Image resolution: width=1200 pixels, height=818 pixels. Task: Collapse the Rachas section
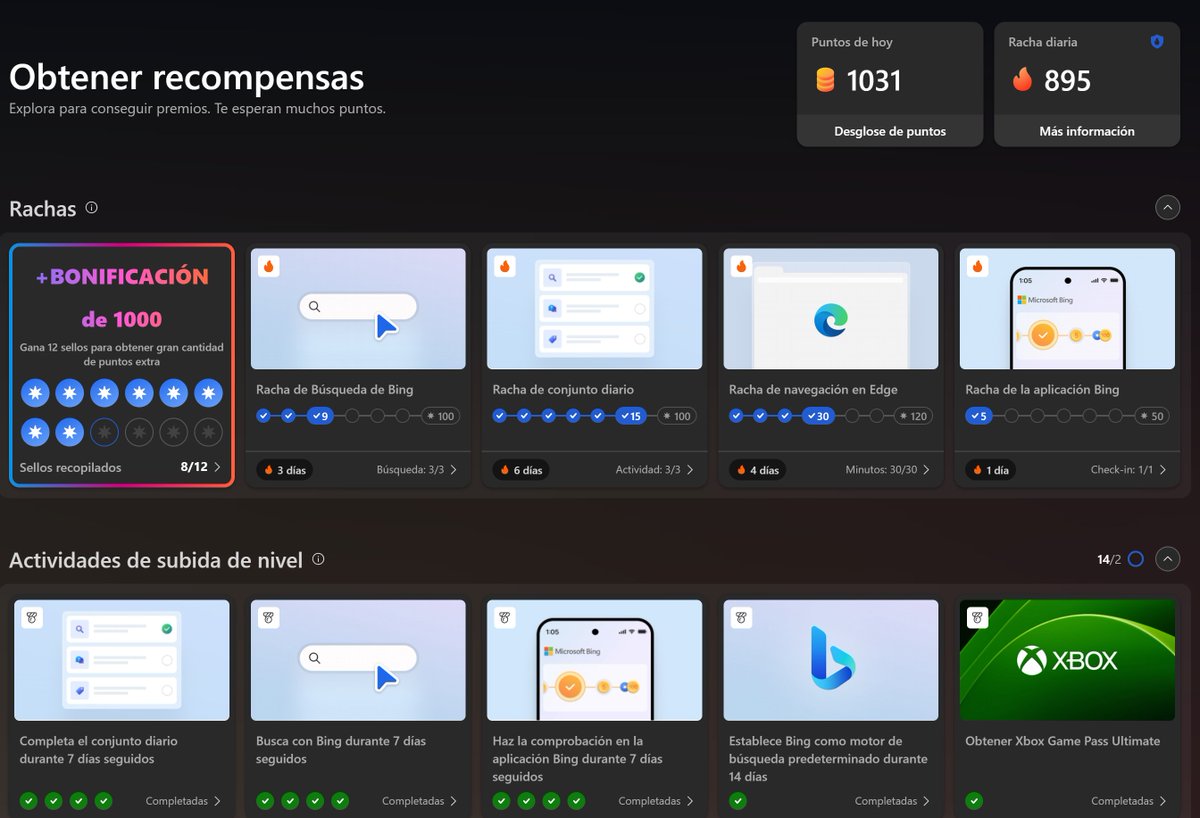(x=1167, y=207)
